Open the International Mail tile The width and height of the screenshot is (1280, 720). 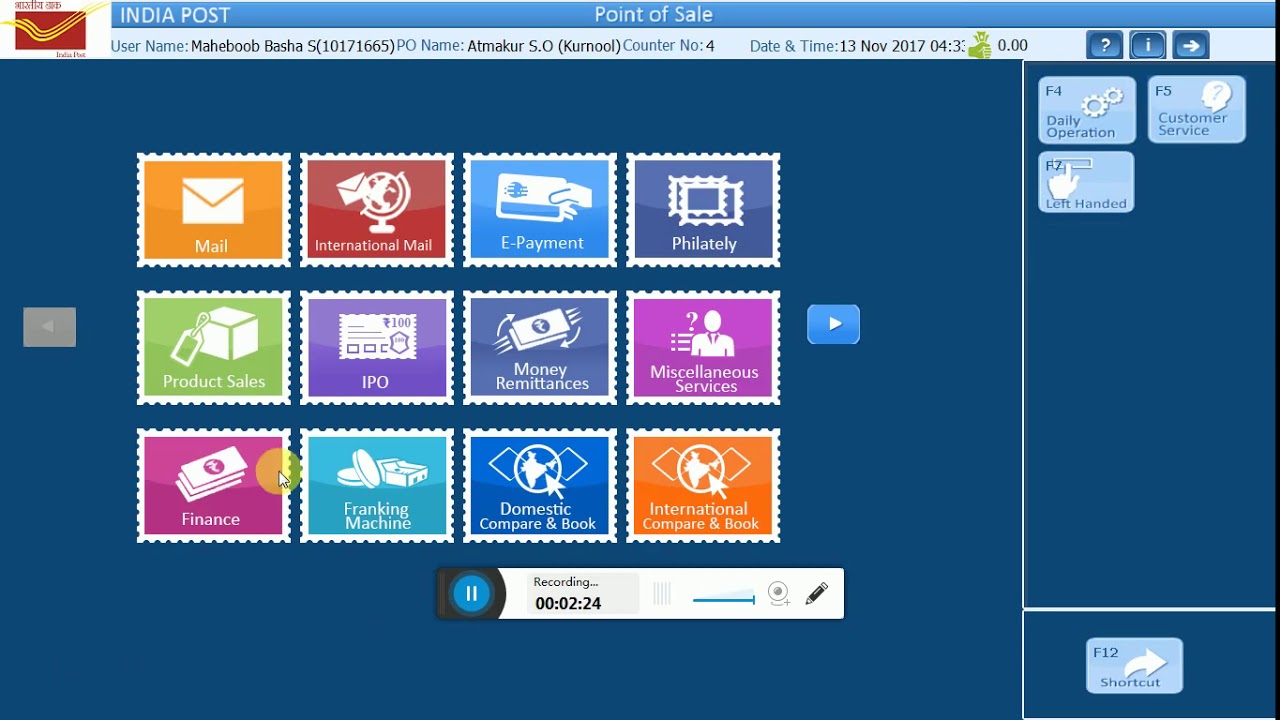pos(376,210)
